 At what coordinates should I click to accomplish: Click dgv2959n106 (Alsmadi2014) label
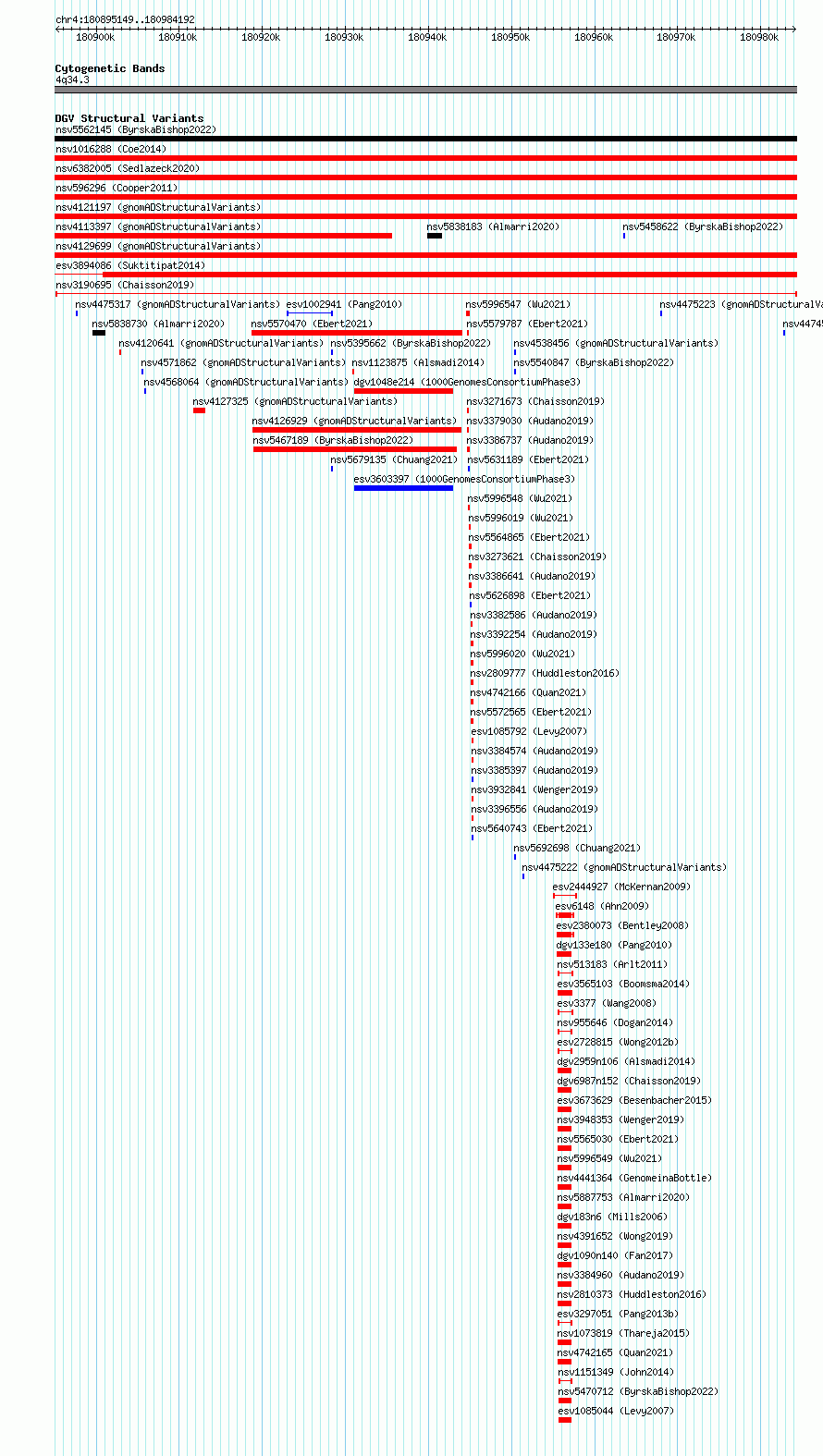626,1062
